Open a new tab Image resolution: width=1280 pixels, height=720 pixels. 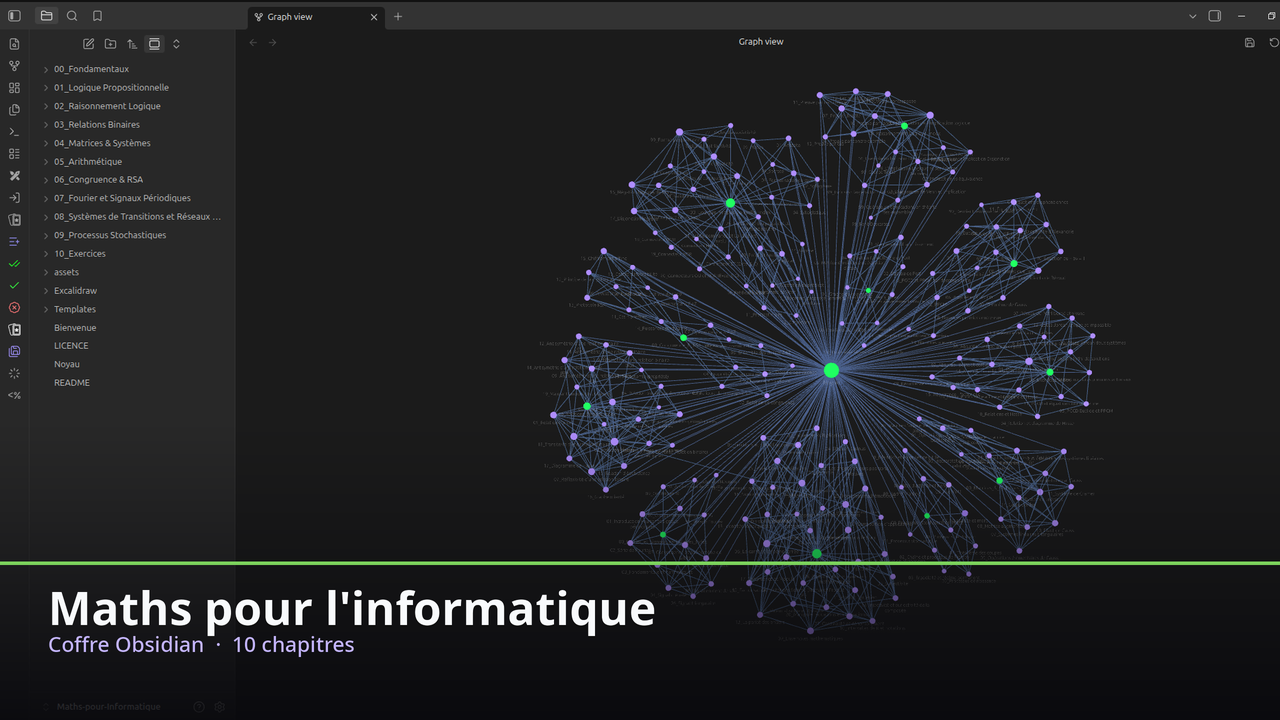(398, 17)
